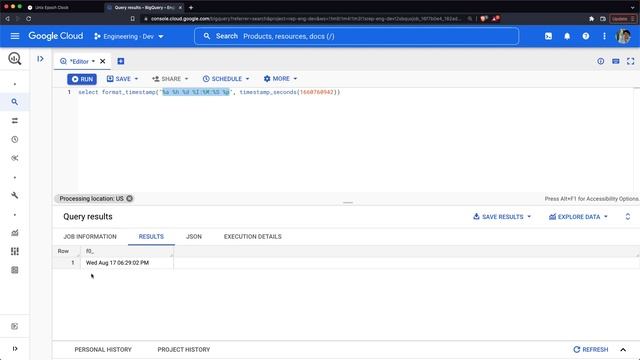
Task: Expand or collapse query results panel
Action: (628, 217)
